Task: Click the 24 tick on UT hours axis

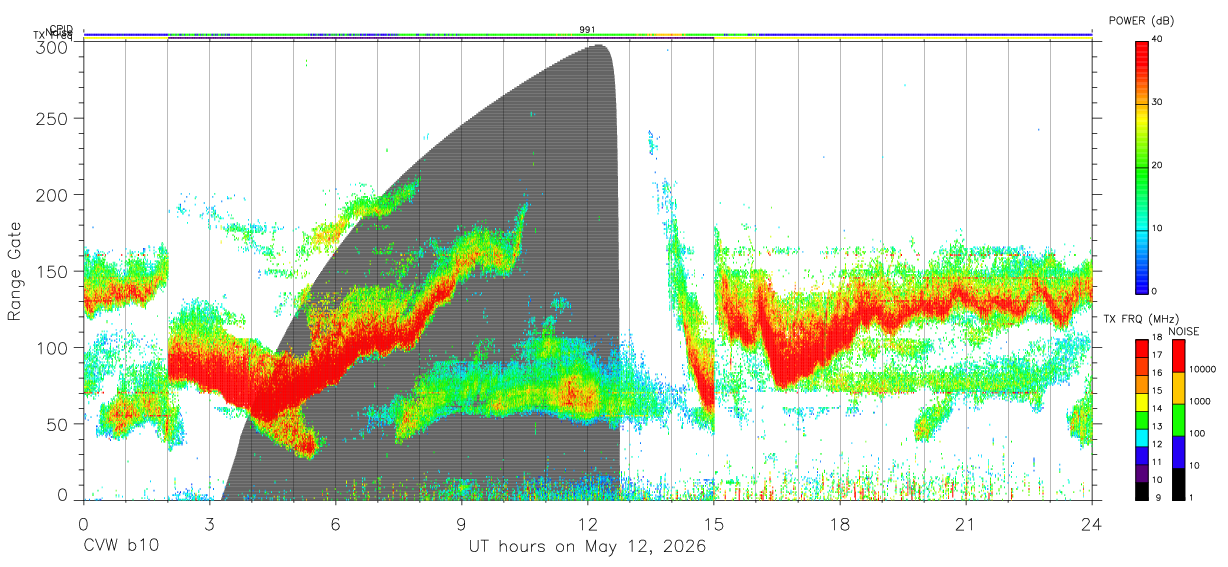Action: tap(1092, 524)
